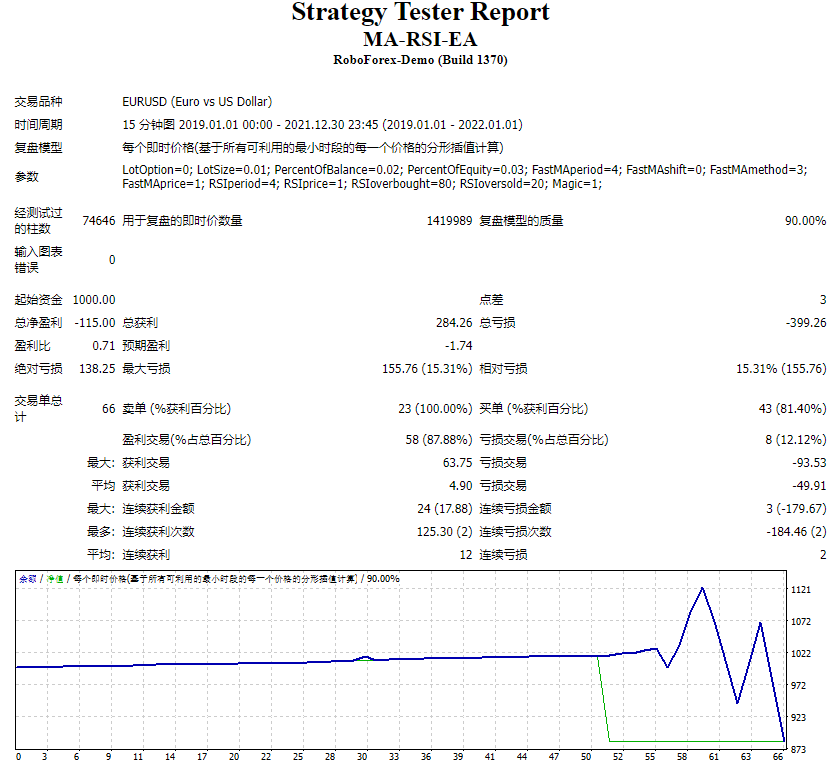Screen dimensions: 834x766
Task: Click largest loss trade -93.53
Action: [x=810, y=463]
